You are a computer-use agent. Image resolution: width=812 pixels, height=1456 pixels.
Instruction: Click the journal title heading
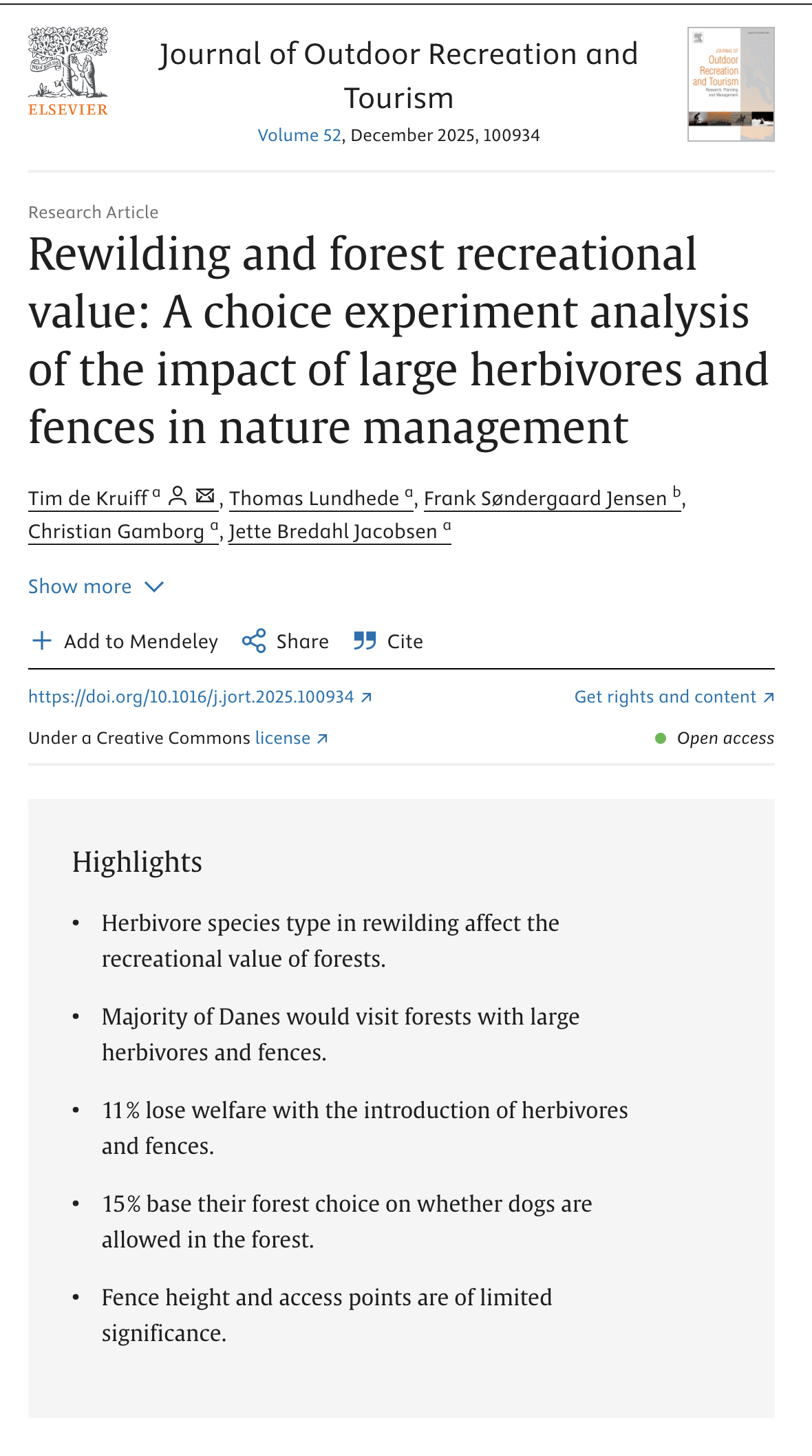tap(398, 76)
